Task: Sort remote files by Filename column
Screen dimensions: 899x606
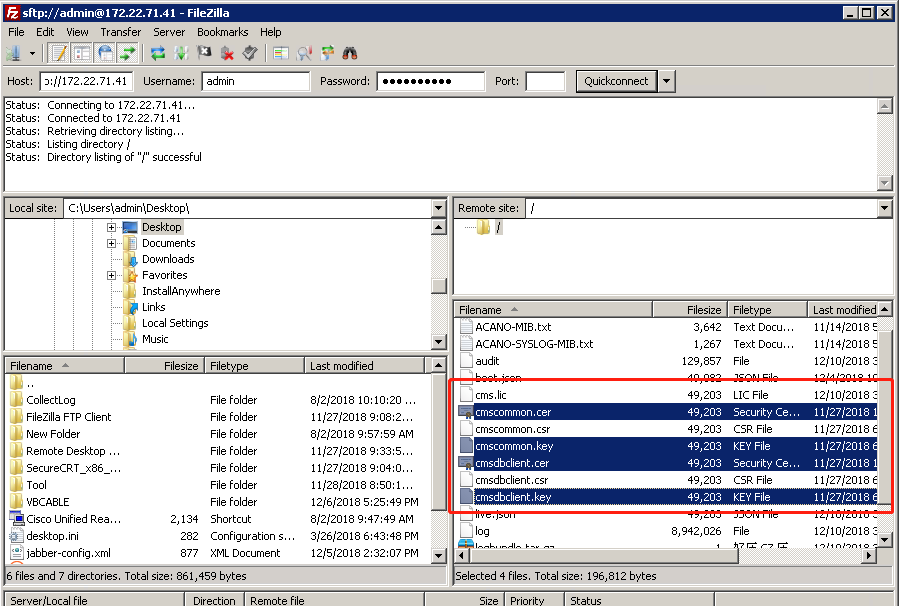Action: 554,310
